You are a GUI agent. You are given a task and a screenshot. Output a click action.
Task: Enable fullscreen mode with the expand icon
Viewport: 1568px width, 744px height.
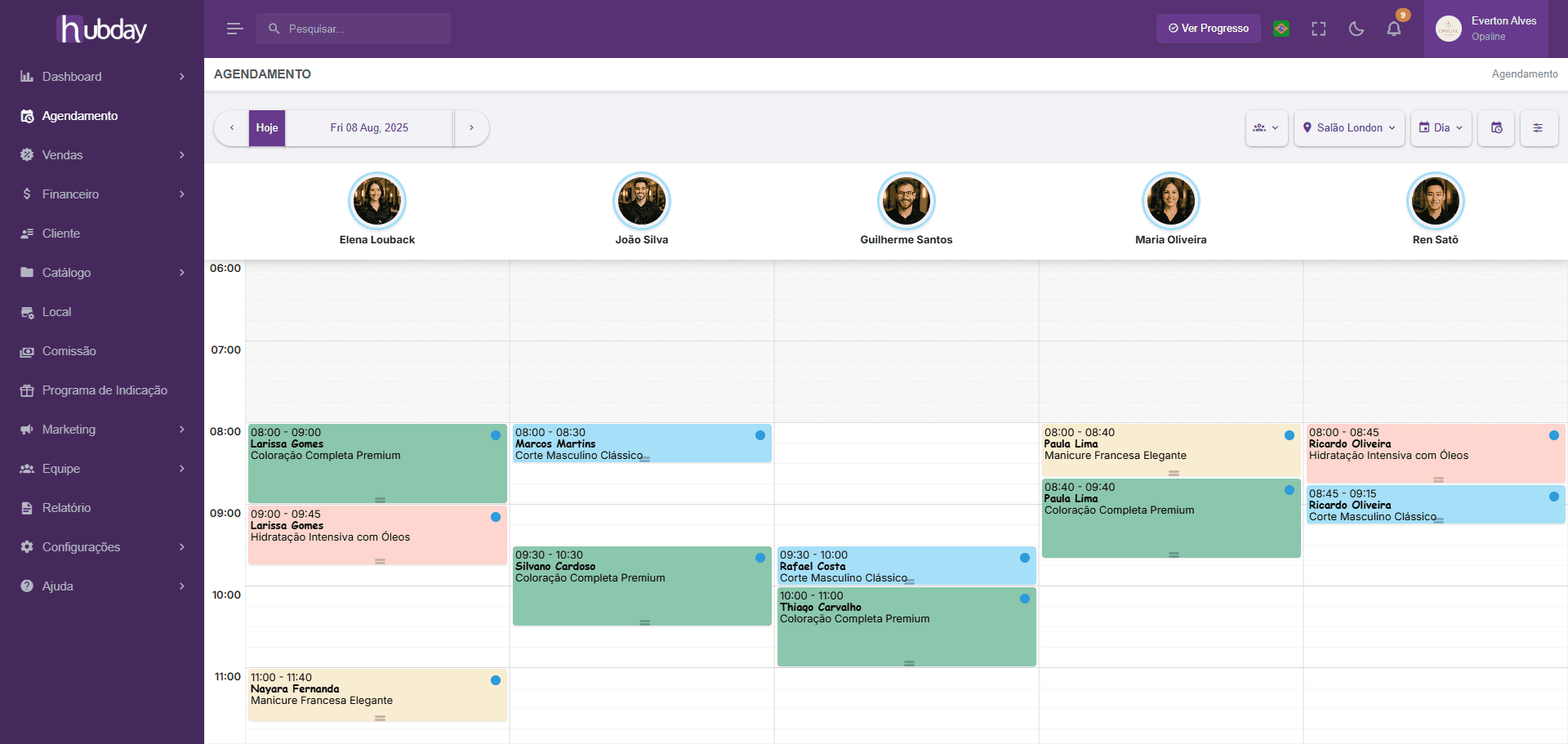coord(1318,29)
